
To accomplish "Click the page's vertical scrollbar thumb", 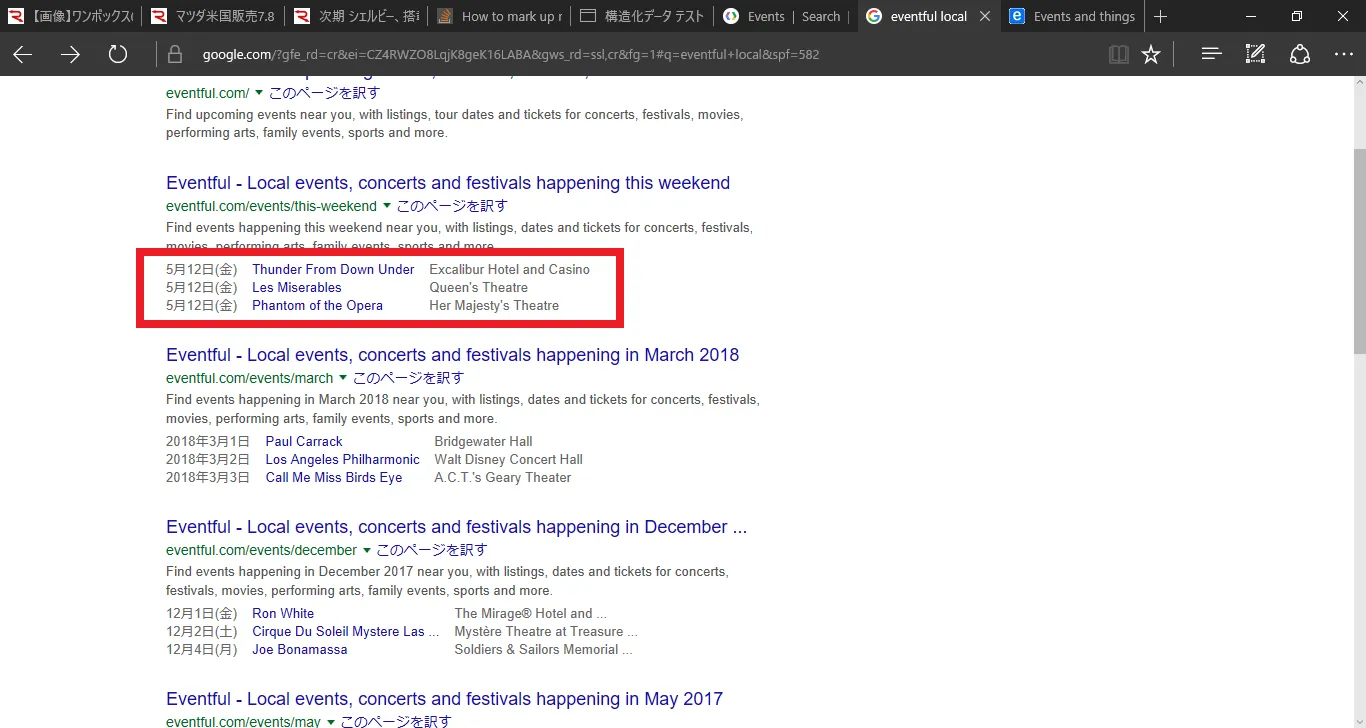I will [1359, 250].
